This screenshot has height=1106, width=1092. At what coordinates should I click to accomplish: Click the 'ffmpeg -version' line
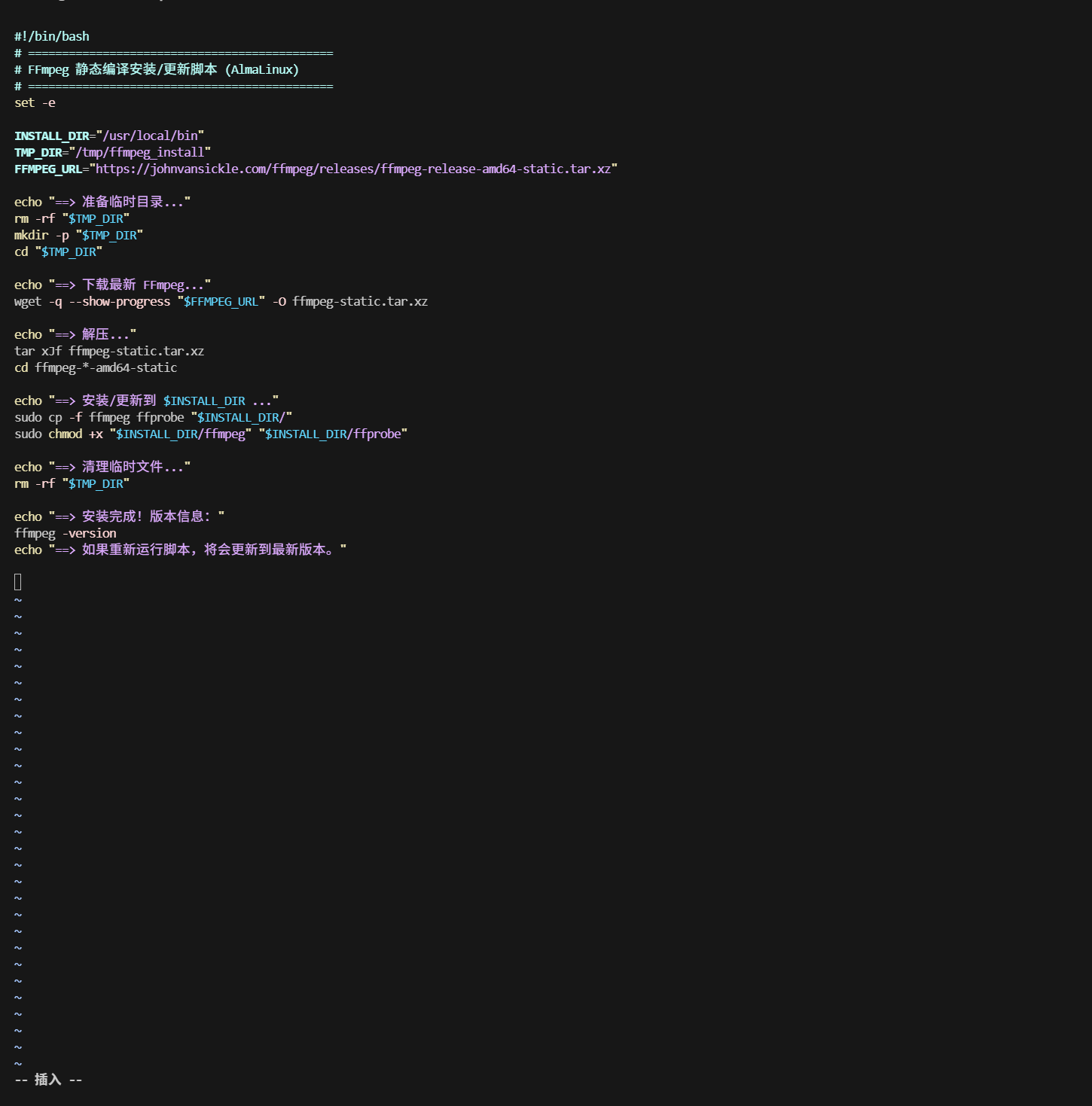click(x=66, y=533)
